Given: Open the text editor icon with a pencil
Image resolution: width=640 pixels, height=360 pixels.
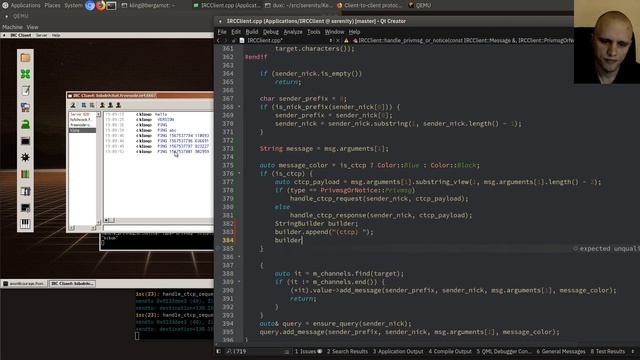Looking at the screenshot, I should pyautogui.click(x=25, y=91).
